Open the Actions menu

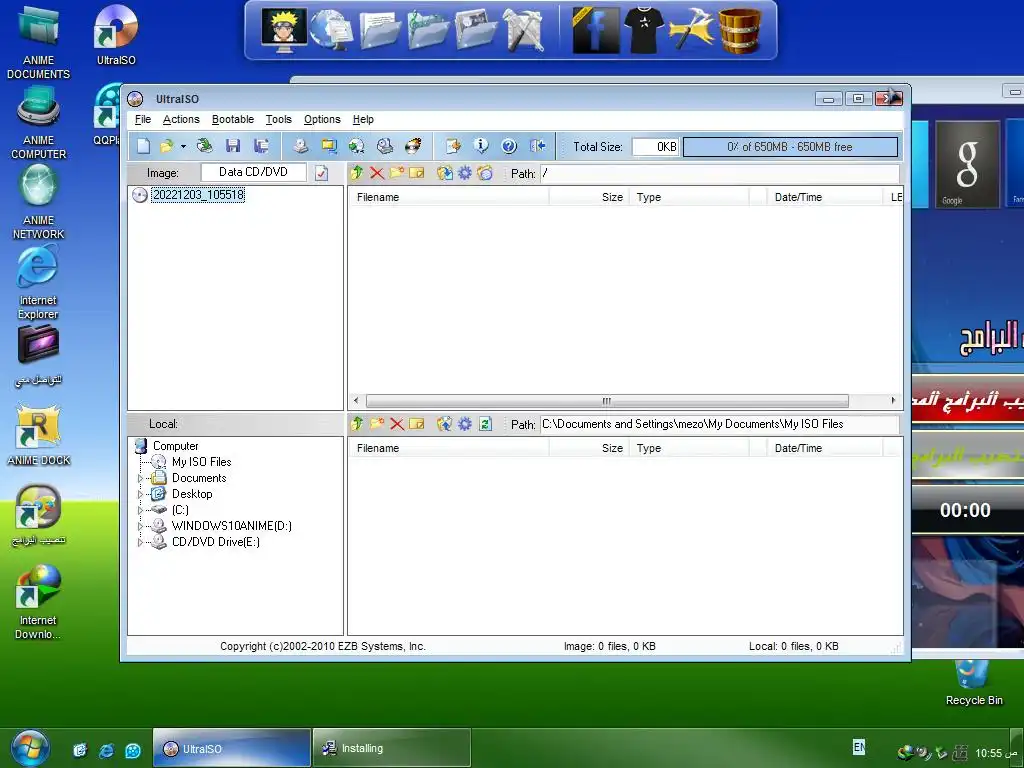tap(181, 120)
